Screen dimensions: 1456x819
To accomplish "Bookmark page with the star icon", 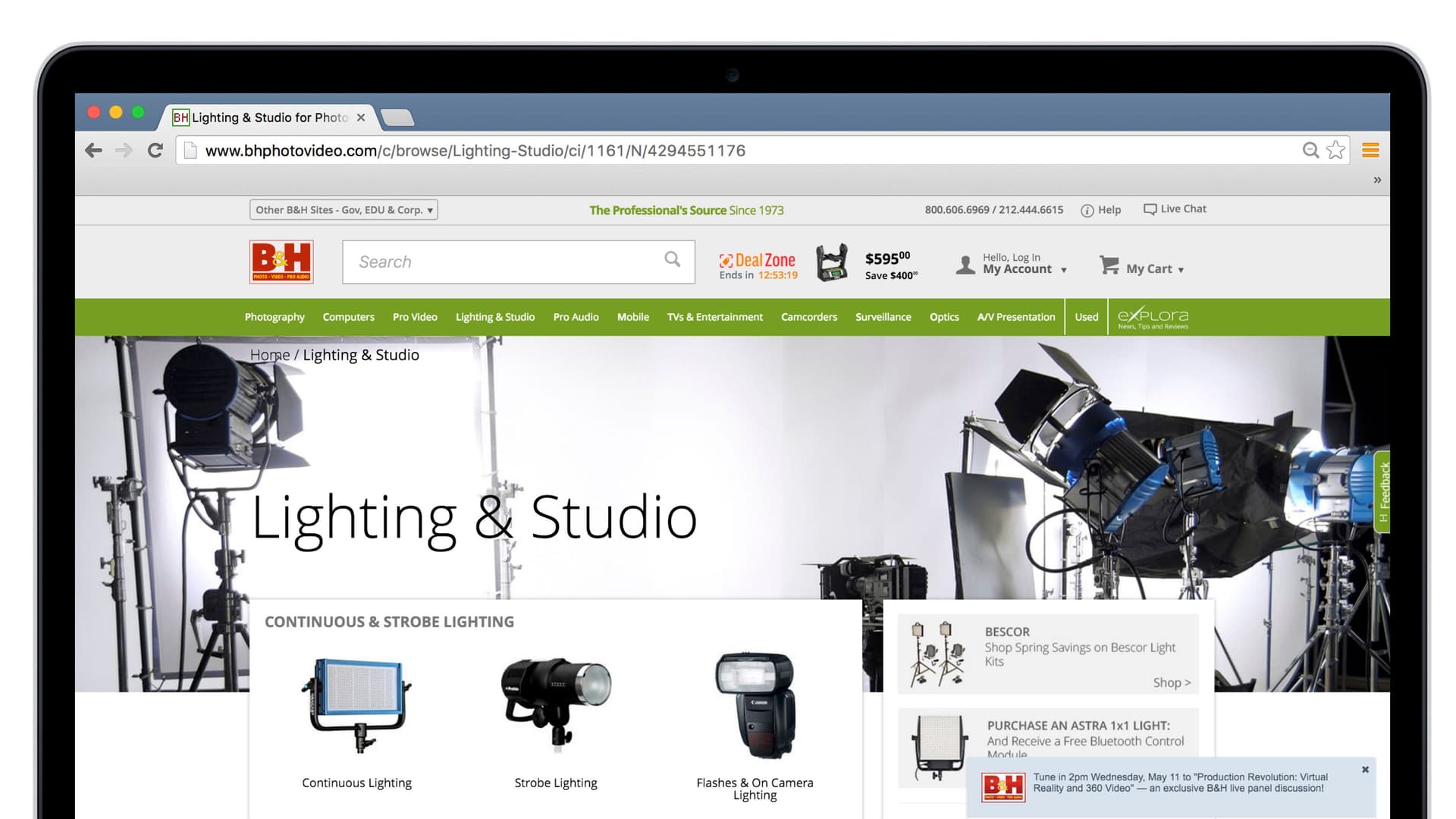I will click(x=1335, y=150).
